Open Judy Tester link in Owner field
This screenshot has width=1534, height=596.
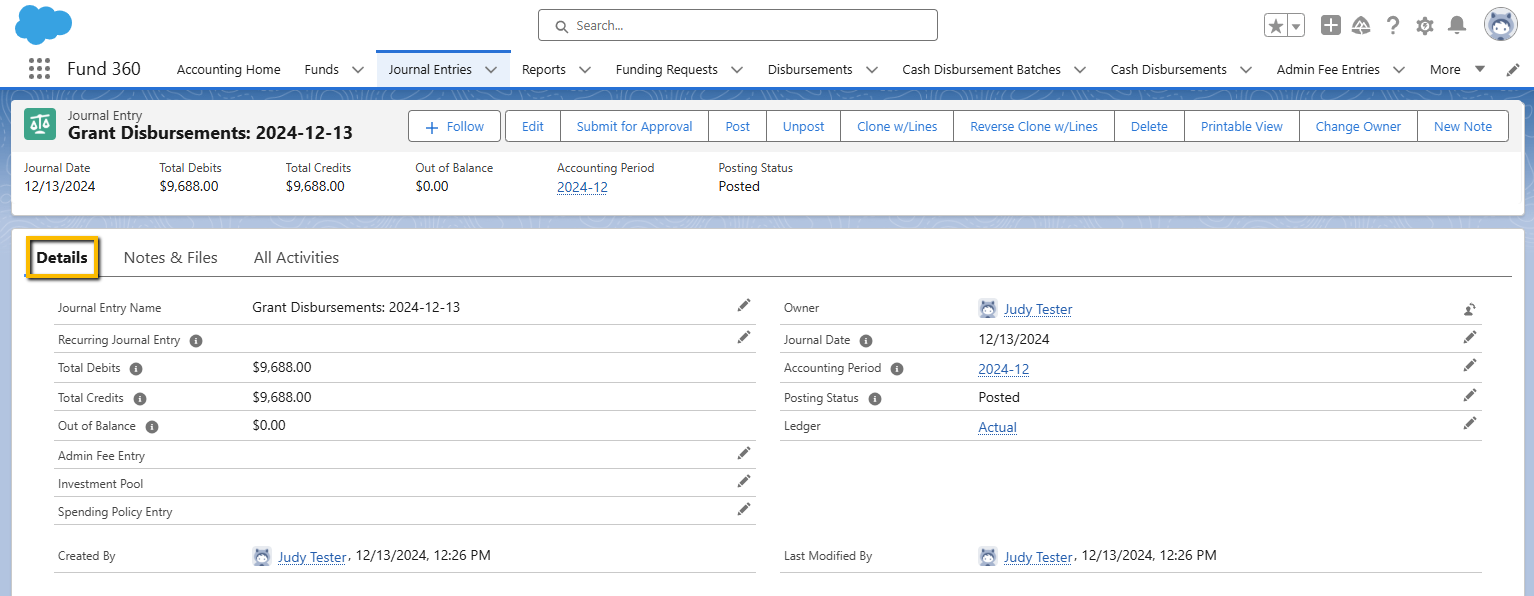(x=1038, y=309)
